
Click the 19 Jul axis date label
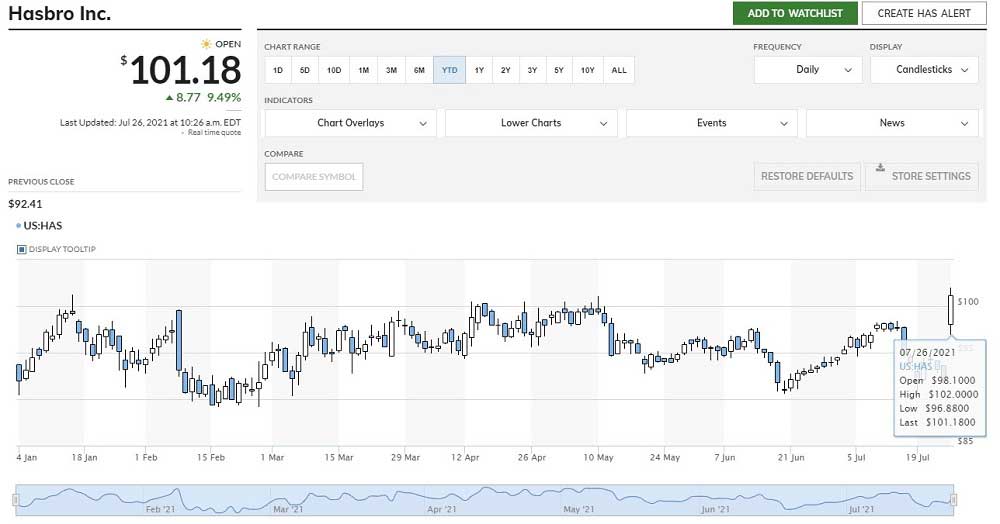coord(918,457)
